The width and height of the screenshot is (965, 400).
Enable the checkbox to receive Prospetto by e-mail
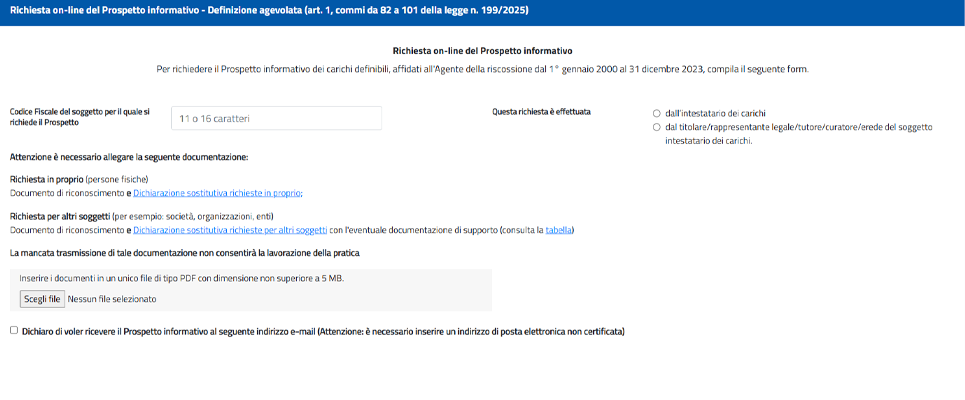pyautogui.click(x=14, y=330)
